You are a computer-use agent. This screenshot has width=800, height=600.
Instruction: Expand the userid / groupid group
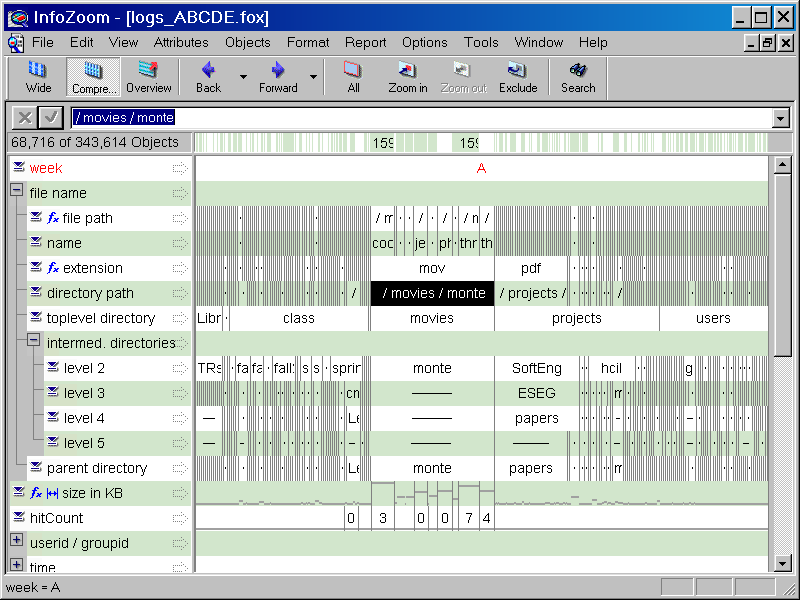coord(17,540)
